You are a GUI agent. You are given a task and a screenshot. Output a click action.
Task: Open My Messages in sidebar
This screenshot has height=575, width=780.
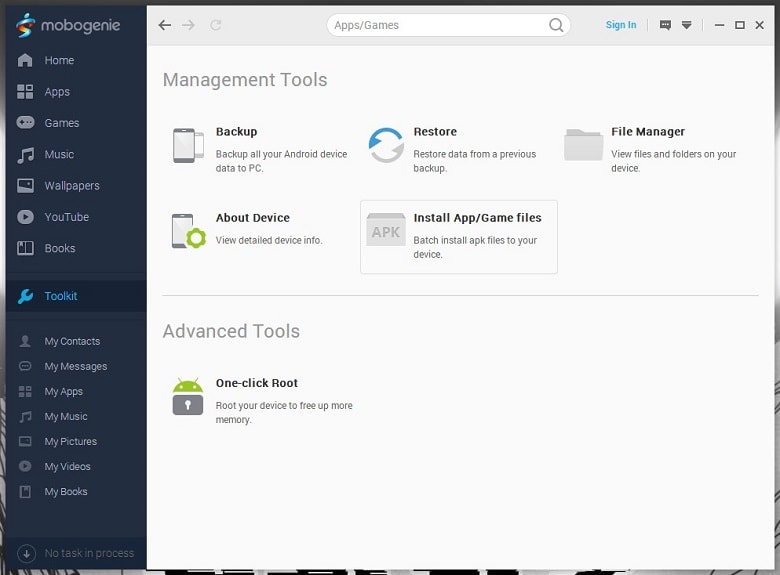pos(77,366)
